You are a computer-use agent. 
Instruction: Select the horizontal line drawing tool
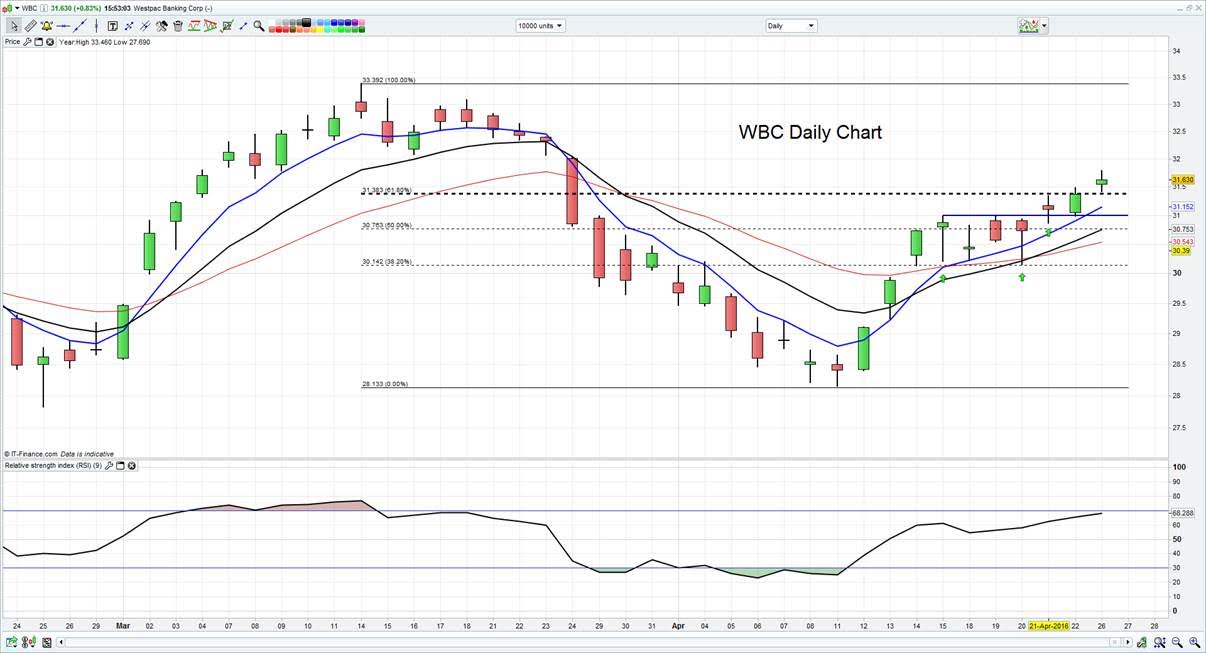coord(63,26)
